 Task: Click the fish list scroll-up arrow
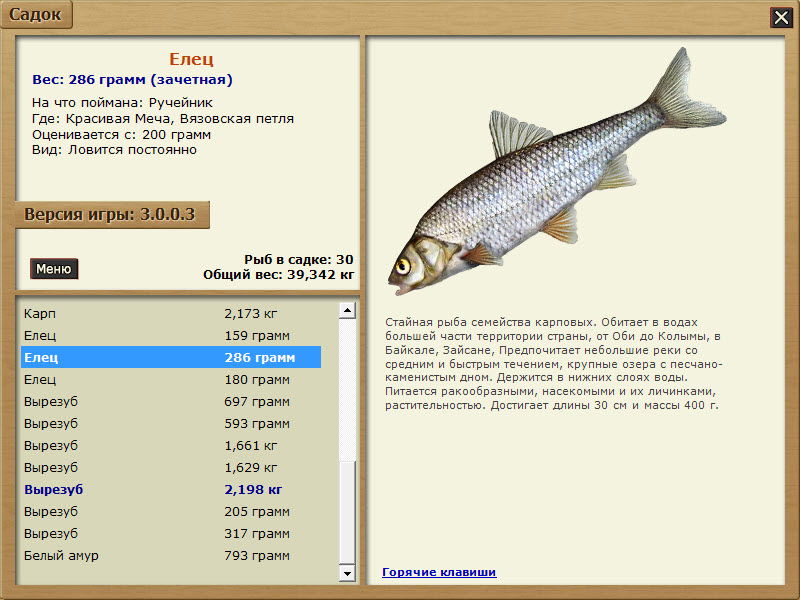point(347,311)
